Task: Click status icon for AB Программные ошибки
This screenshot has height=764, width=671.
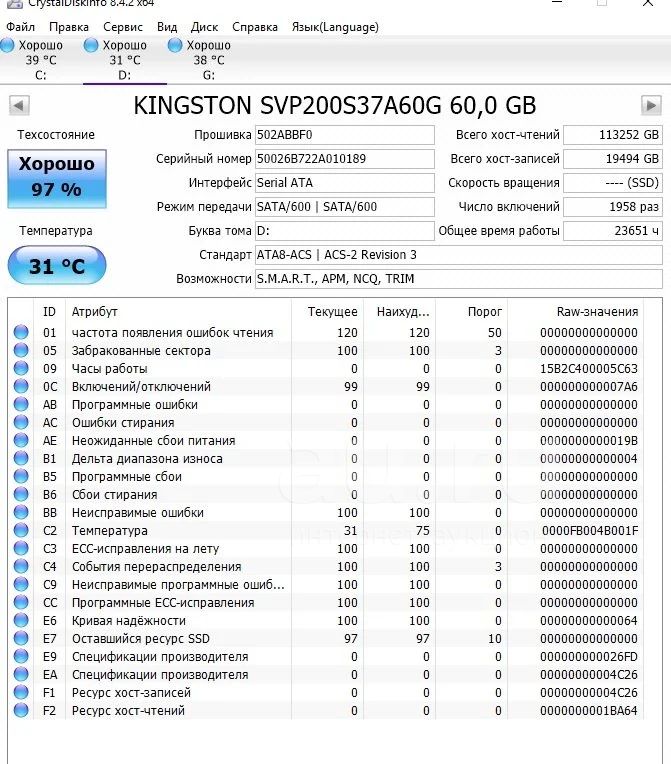Action: [21, 404]
